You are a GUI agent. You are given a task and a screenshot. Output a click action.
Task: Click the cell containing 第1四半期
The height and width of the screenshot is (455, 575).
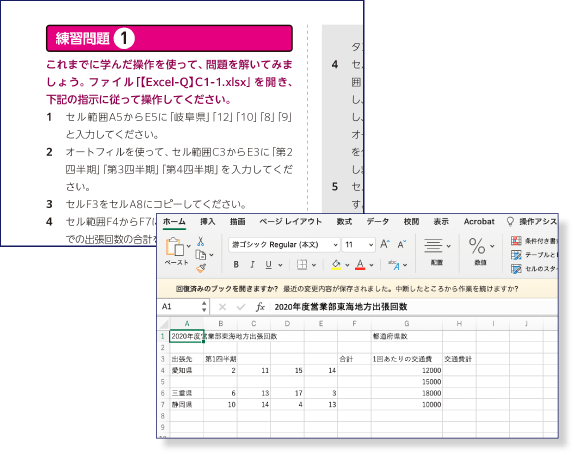tap(220, 359)
